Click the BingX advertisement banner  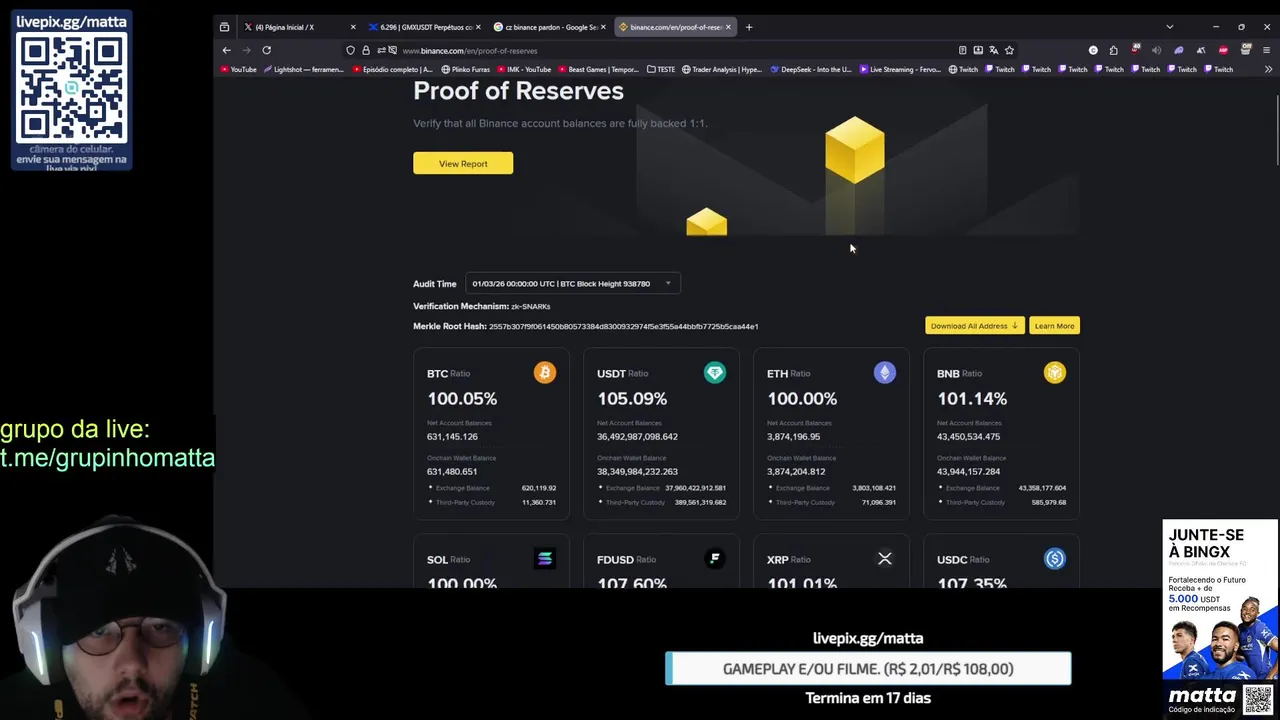1220,600
